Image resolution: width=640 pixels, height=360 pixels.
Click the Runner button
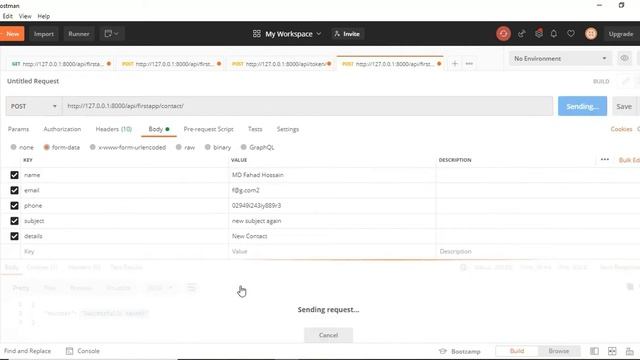79,34
